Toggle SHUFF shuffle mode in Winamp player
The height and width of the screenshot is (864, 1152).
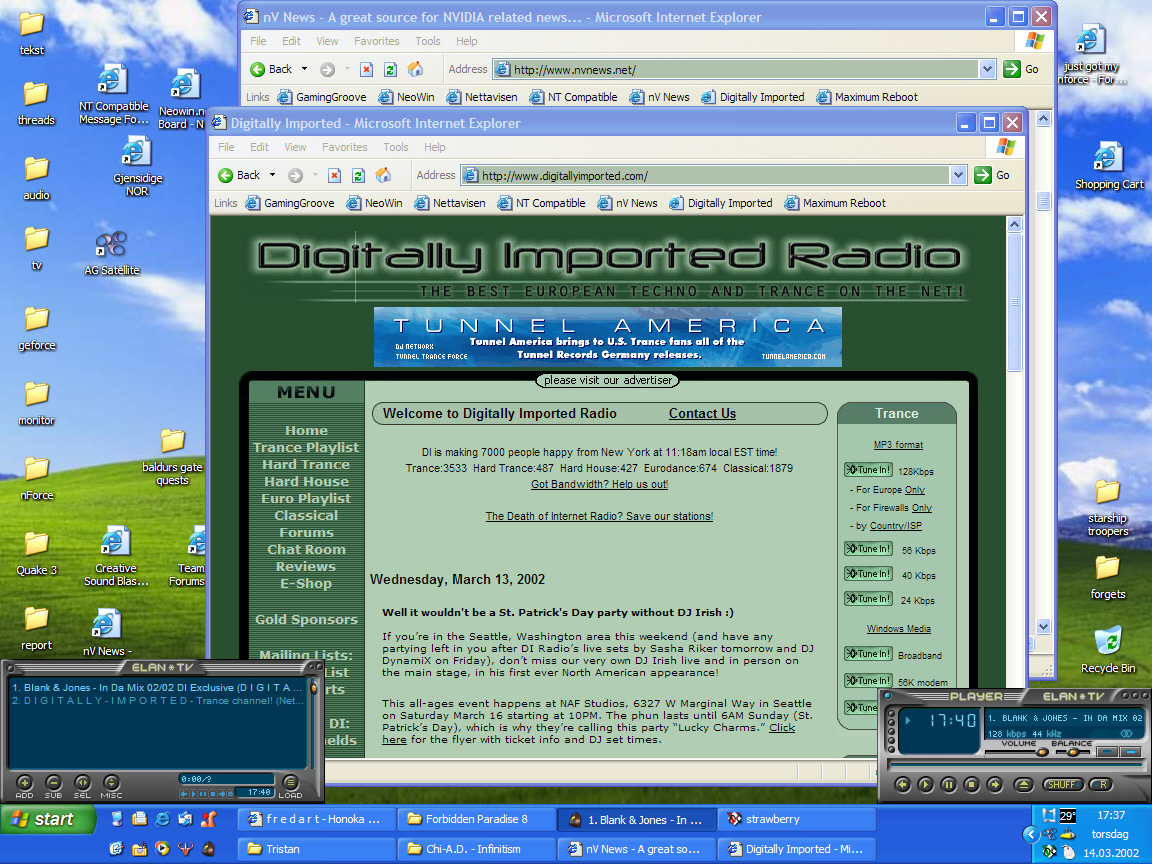point(1062,785)
